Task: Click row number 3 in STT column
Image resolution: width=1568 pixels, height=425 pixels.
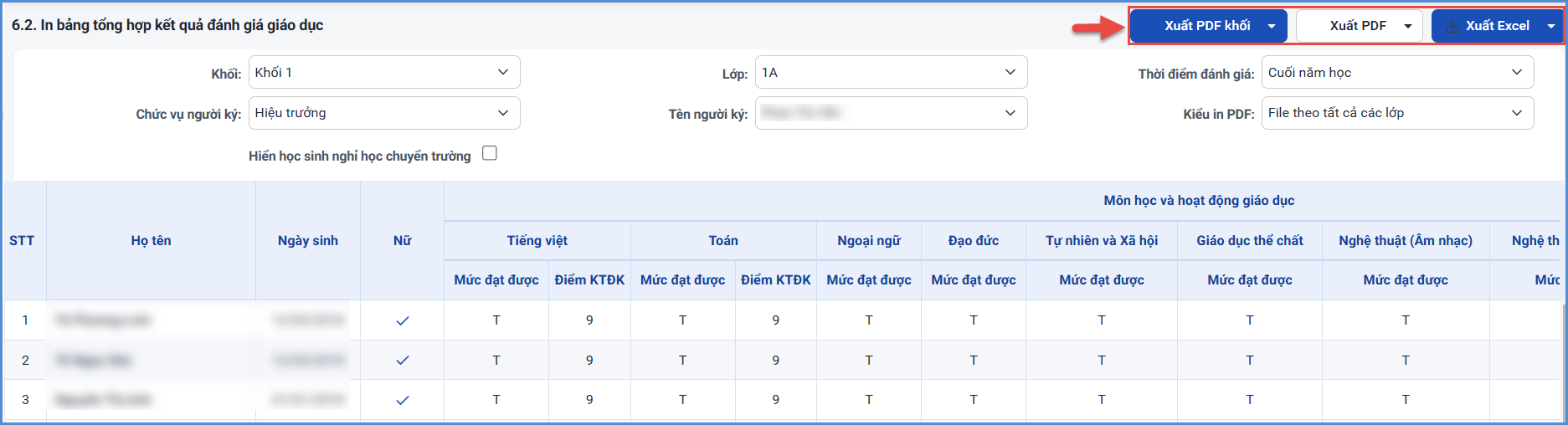Action: (x=25, y=401)
